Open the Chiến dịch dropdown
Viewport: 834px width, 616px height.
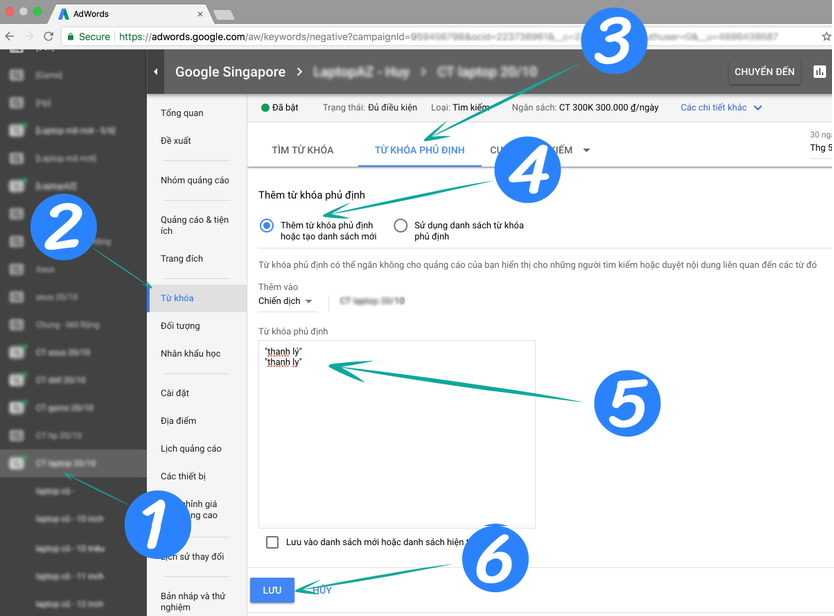pos(286,301)
